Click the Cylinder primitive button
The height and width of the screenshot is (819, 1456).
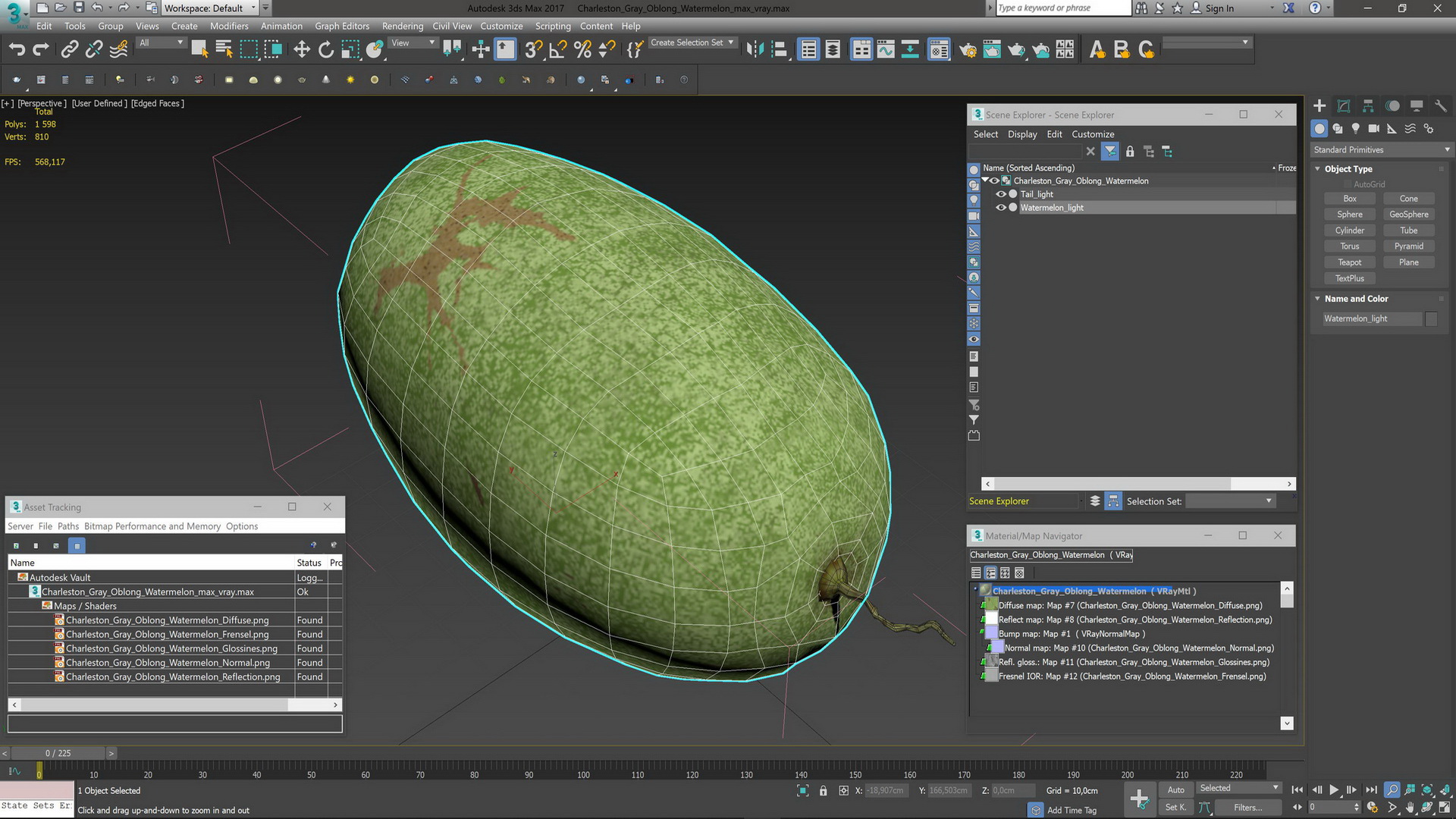click(x=1349, y=231)
